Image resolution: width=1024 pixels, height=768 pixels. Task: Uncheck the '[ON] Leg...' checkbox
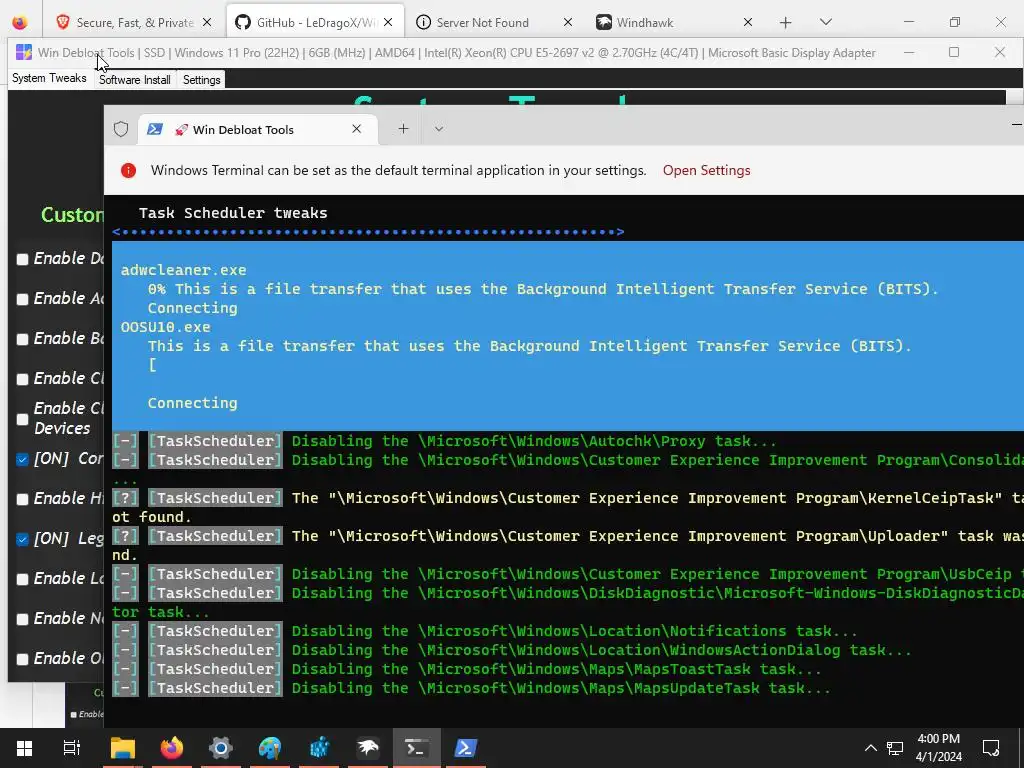pyautogui.click(x=22, y=539)
